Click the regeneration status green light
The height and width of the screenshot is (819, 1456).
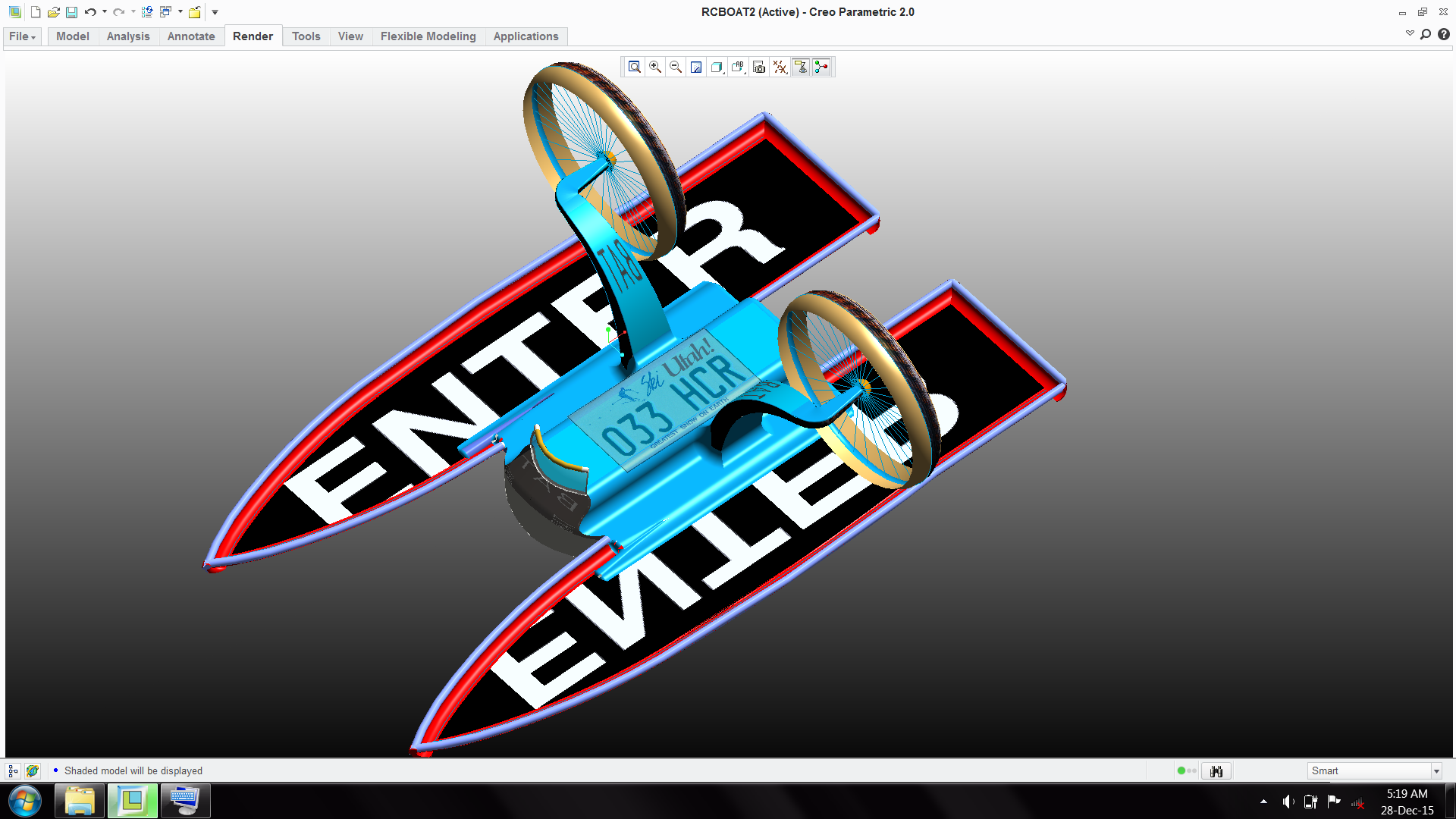tap(1181, 771)
